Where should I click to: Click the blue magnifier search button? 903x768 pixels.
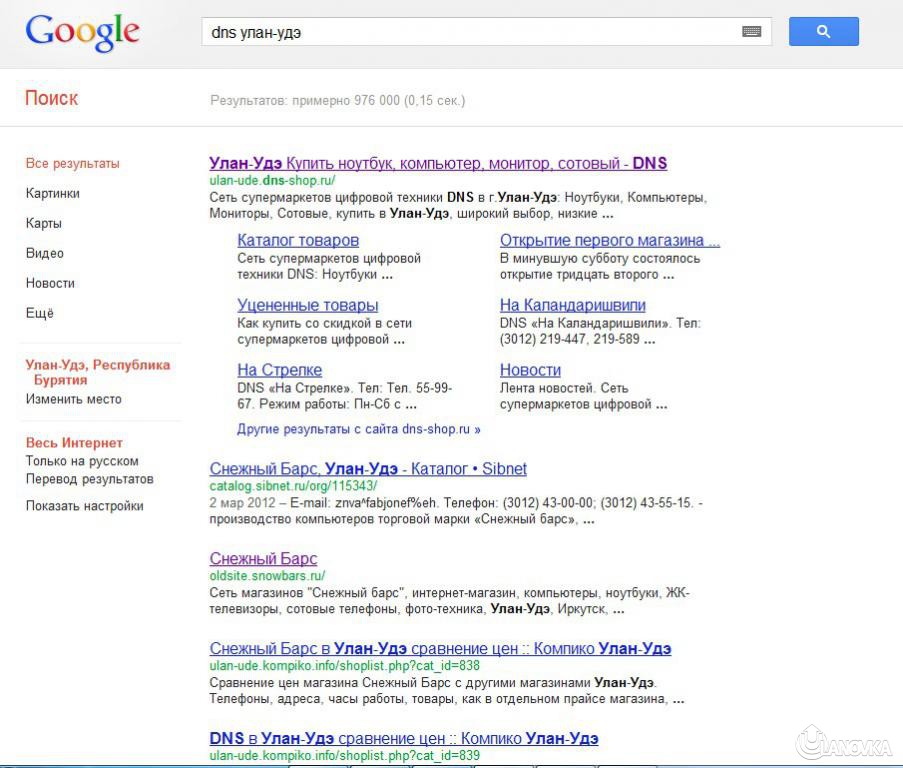(824, 32)
